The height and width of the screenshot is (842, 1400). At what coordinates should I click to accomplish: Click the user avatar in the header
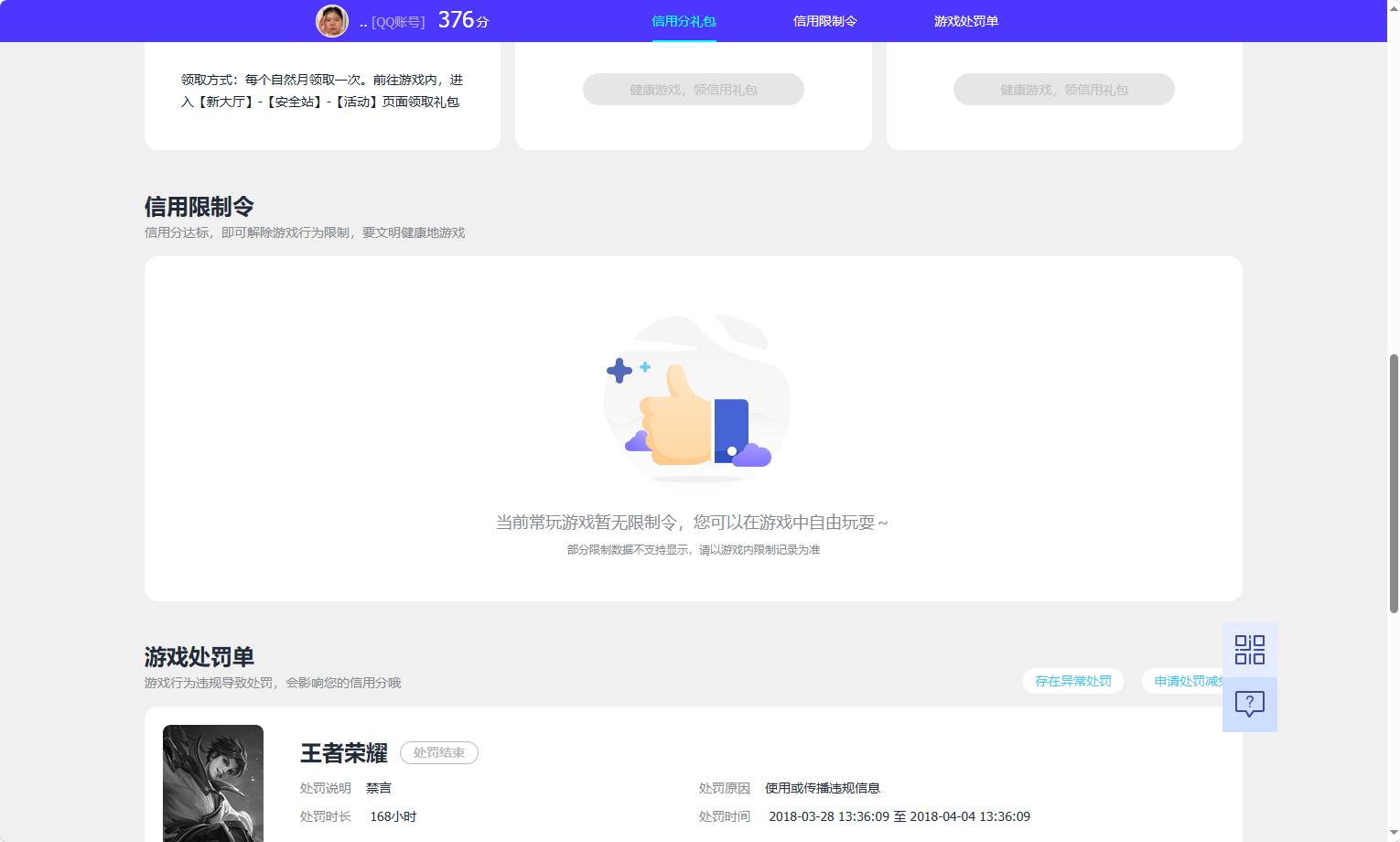pyautogui.click(x=332, y=21)
